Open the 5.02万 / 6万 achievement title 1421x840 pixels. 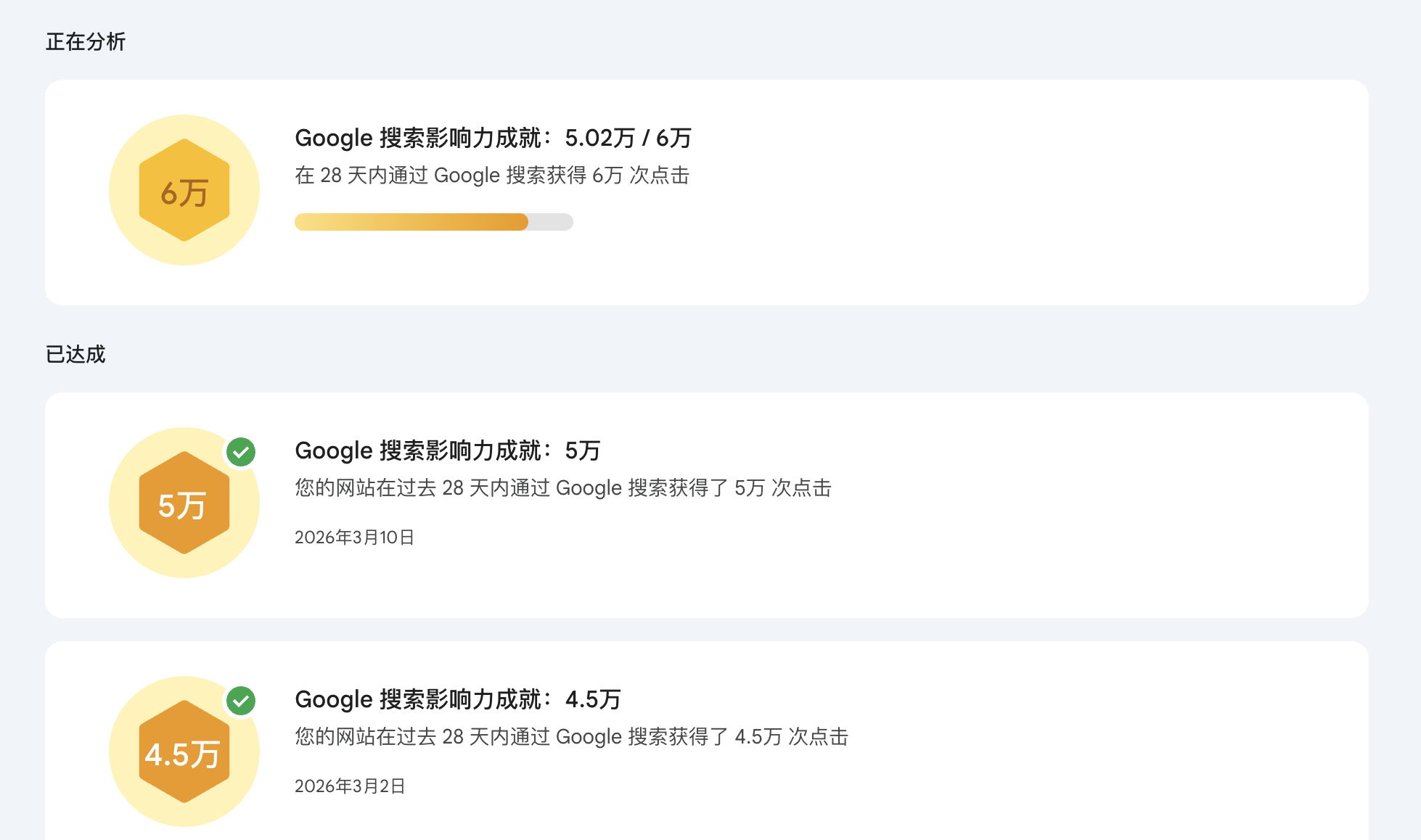point(493,138)
